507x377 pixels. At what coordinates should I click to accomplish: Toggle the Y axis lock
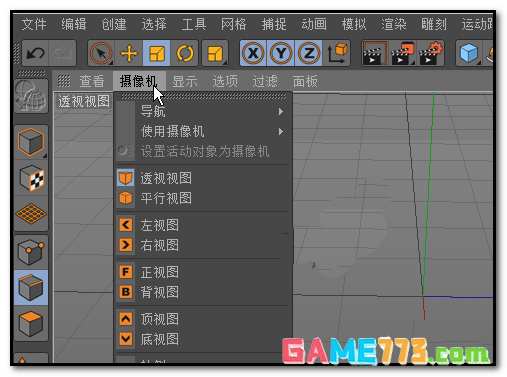click(x=281, y=53)
